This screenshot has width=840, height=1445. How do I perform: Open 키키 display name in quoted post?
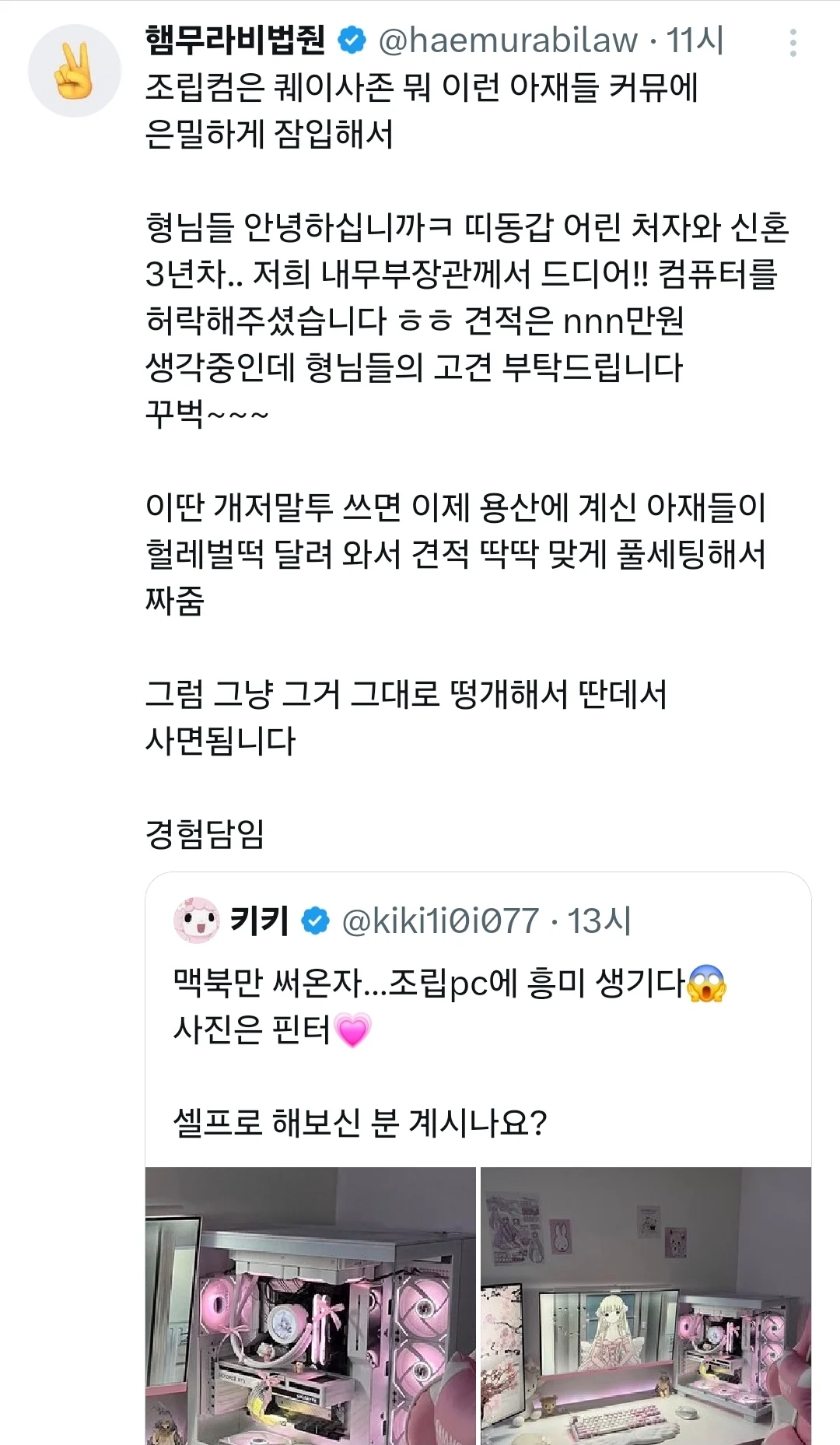260,921
